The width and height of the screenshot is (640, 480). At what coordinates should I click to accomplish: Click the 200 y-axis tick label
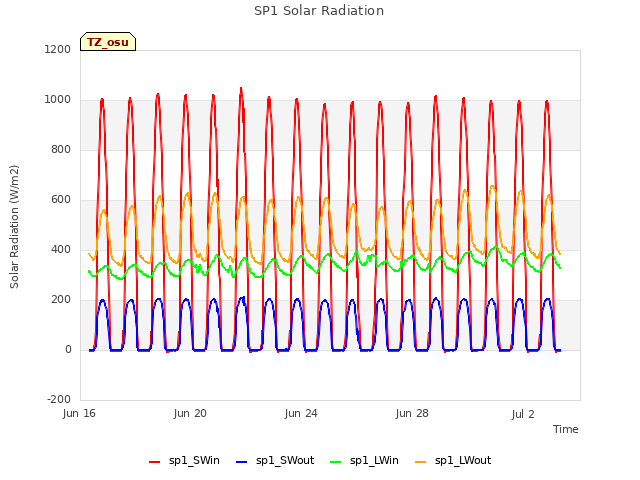coord(61,300)
